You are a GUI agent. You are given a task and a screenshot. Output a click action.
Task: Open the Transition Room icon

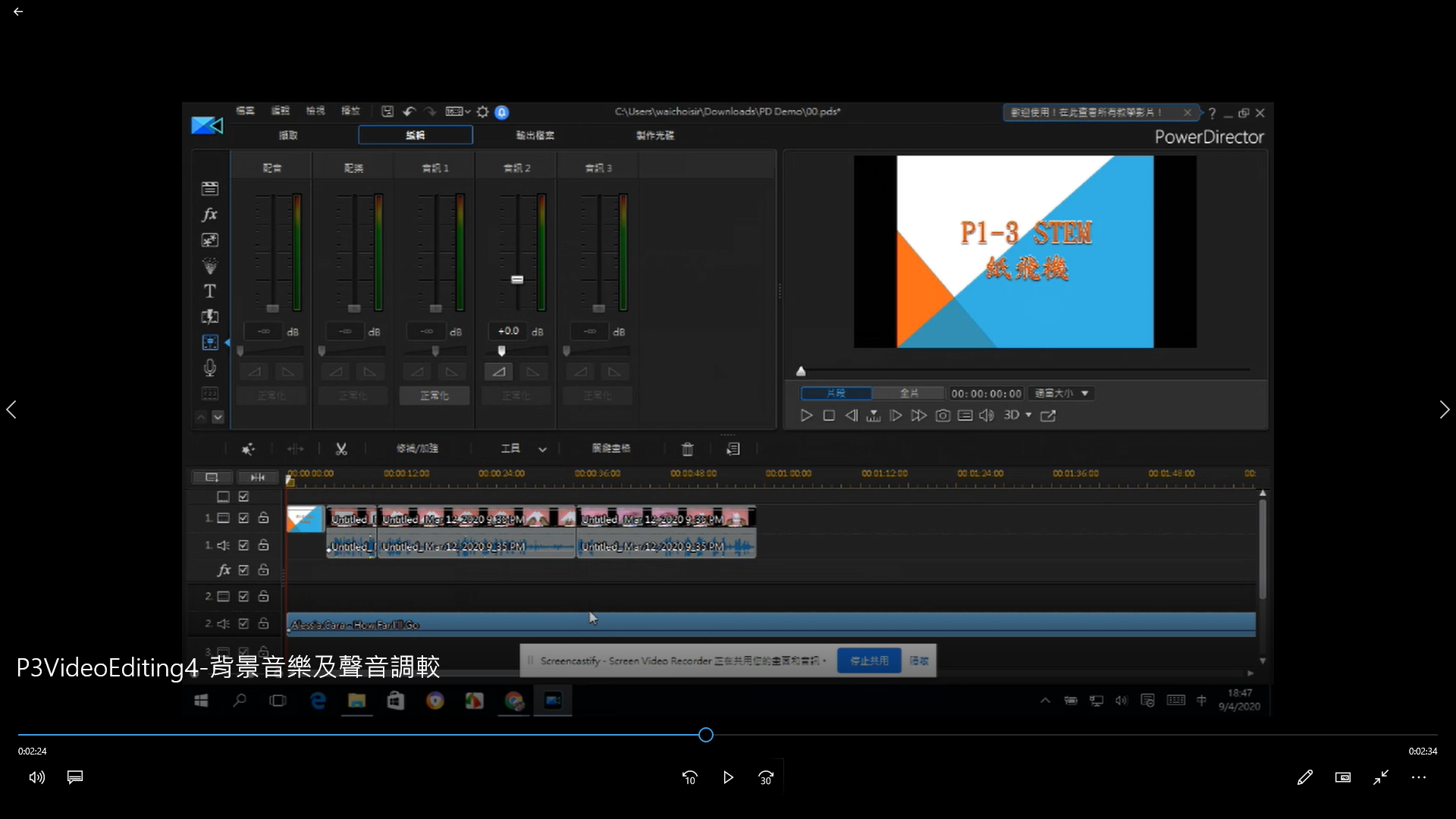pyautogui.click(x=210, y=317)
